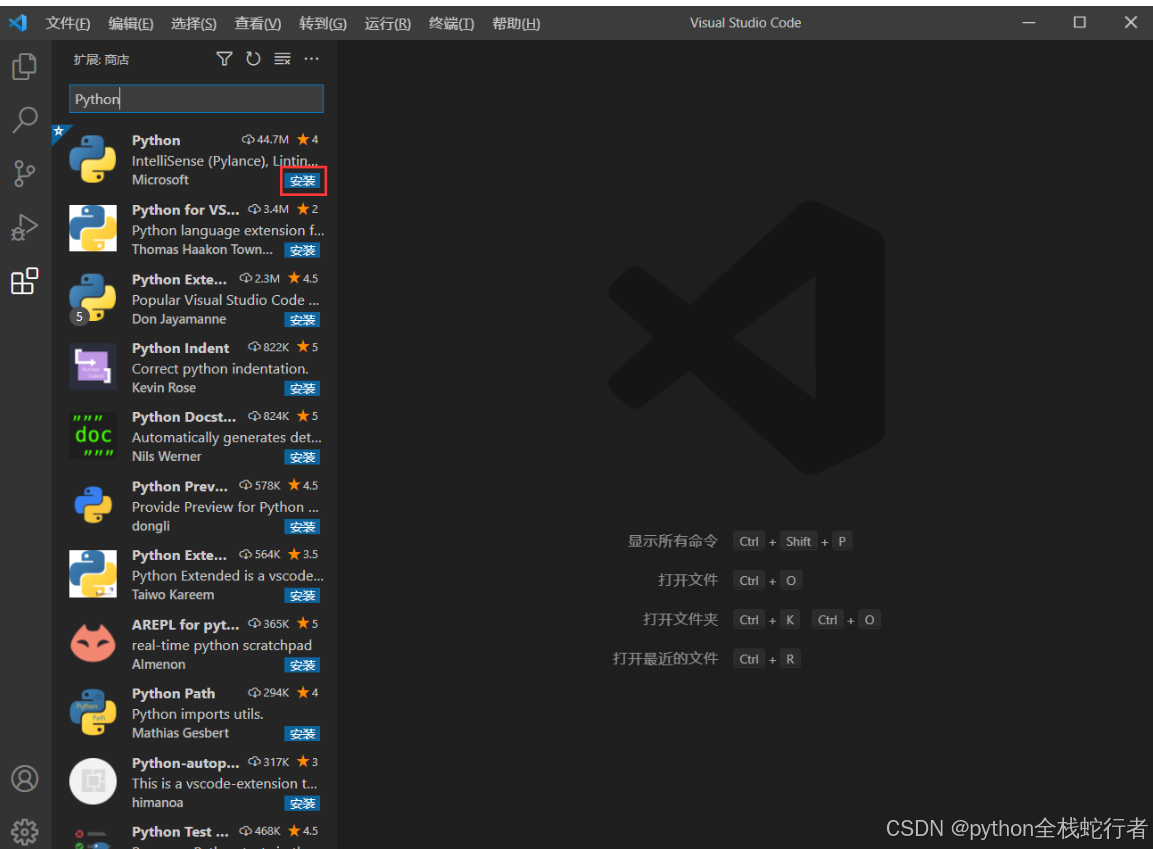Open the 查看(V) menu

(257, 24)
